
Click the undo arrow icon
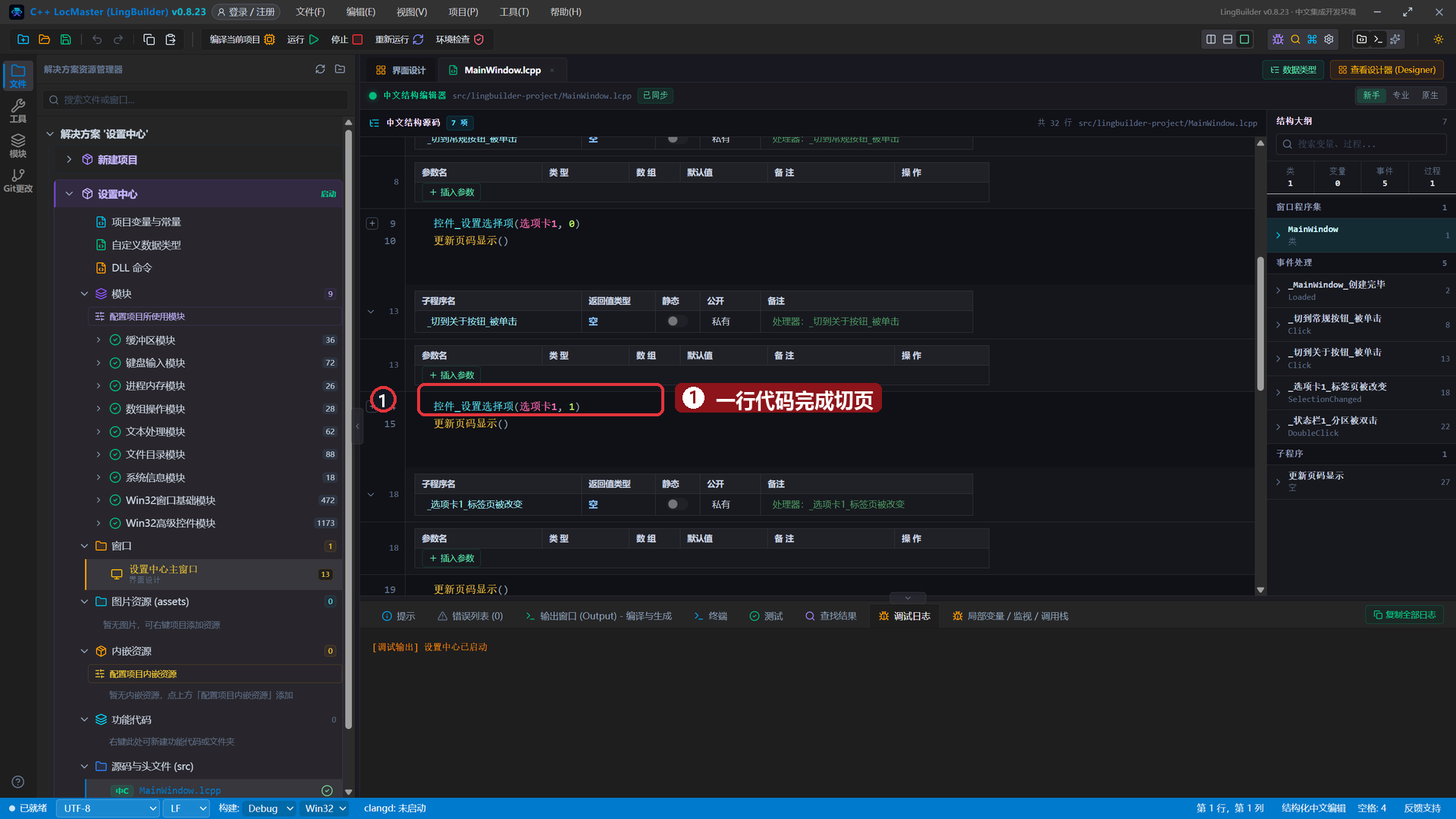coord(97,39)
